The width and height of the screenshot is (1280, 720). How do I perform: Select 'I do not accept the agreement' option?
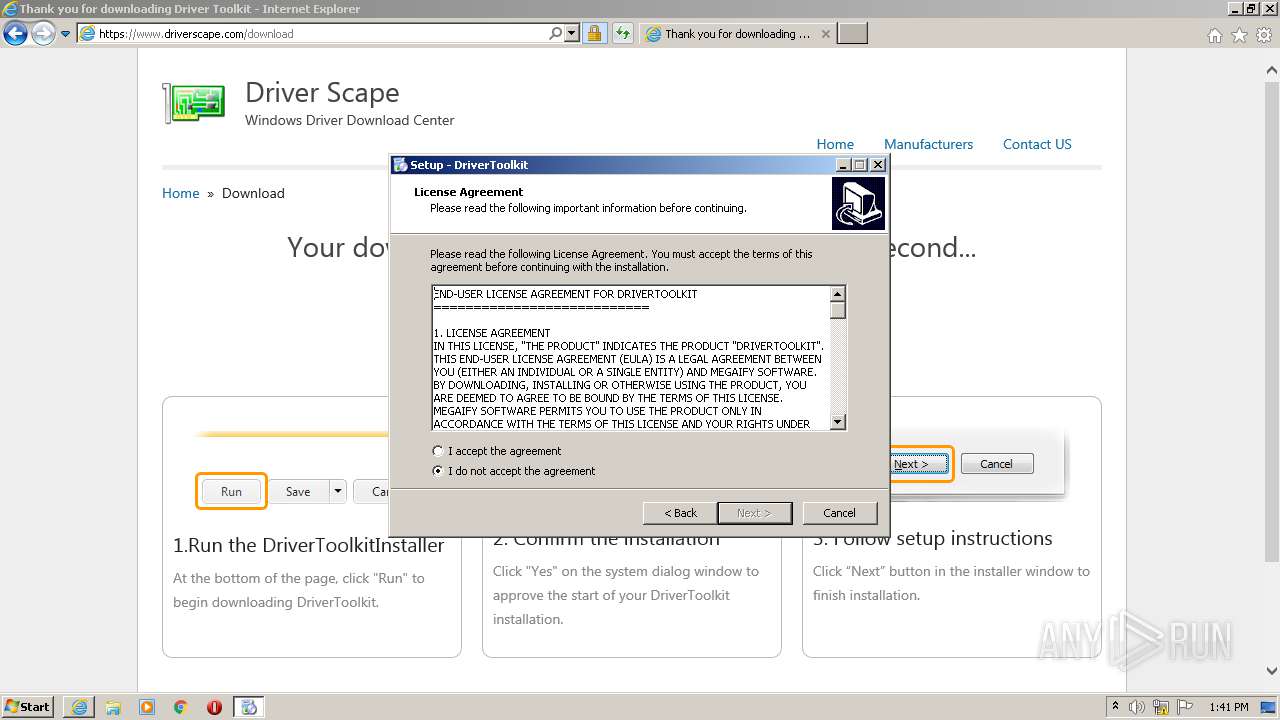coord(514,471)
